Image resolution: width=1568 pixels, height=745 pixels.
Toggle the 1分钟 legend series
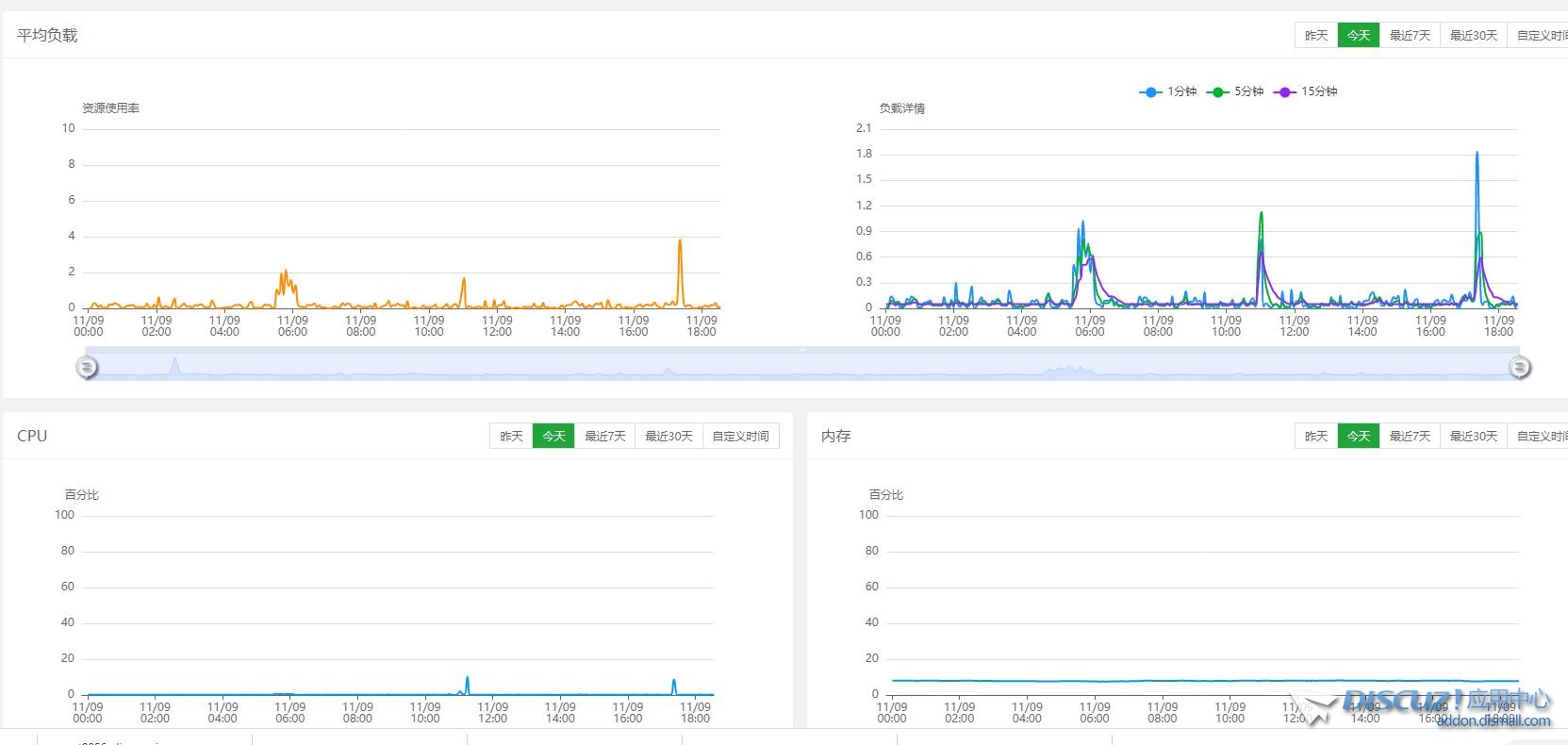[1168, 91]
